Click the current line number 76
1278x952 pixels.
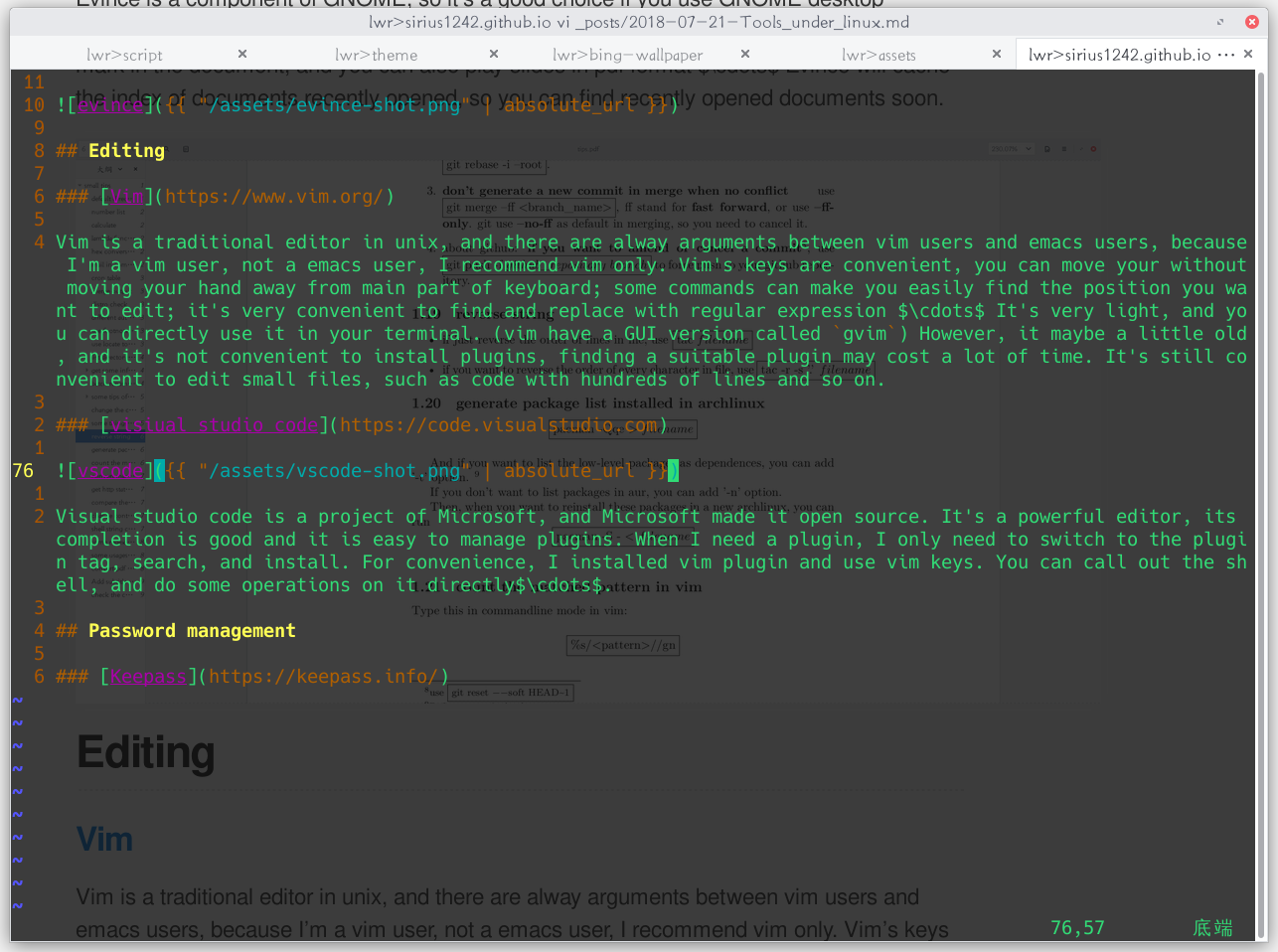tap(23, 471)
